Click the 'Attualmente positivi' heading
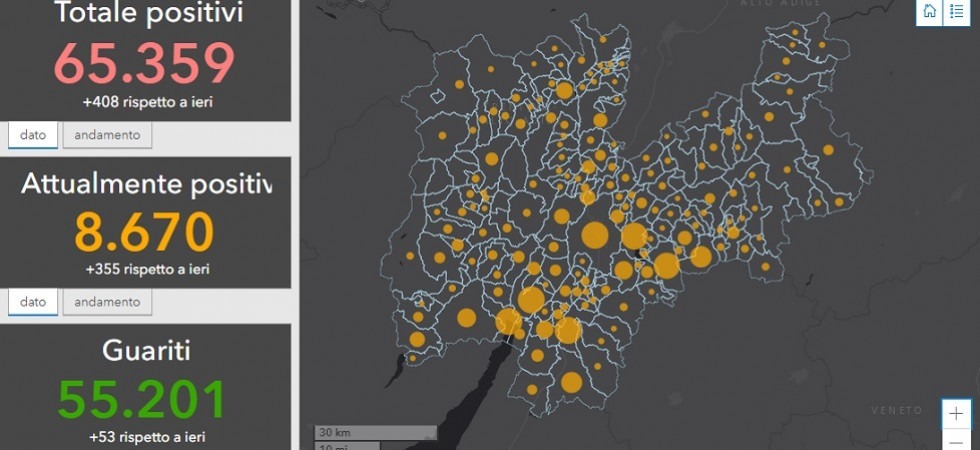Screen dimensions: 980x450 (147, 184)
